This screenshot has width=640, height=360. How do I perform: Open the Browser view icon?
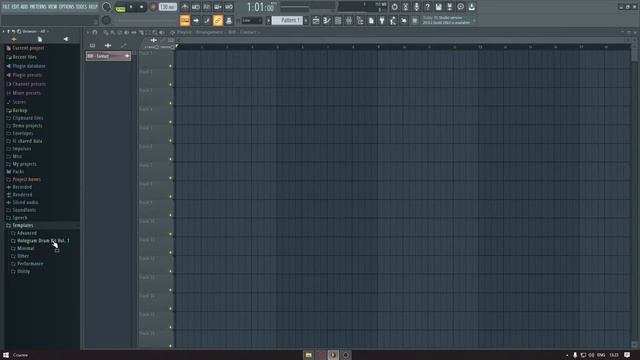coord(360,20)
